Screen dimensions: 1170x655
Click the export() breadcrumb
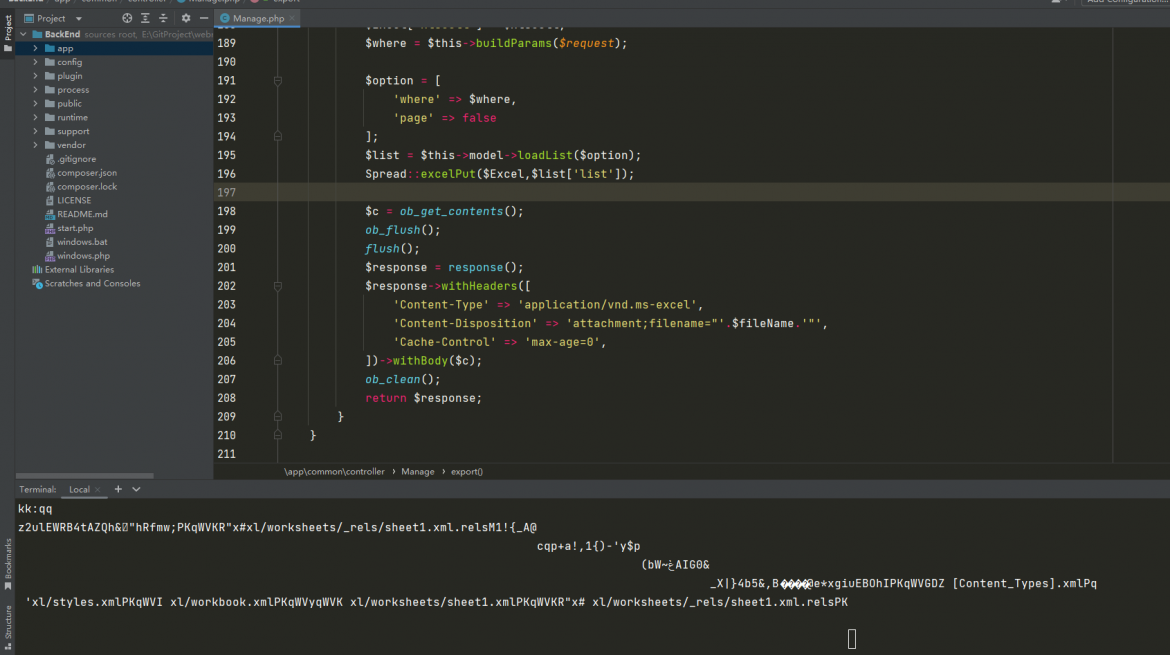(x=466, y=471)
